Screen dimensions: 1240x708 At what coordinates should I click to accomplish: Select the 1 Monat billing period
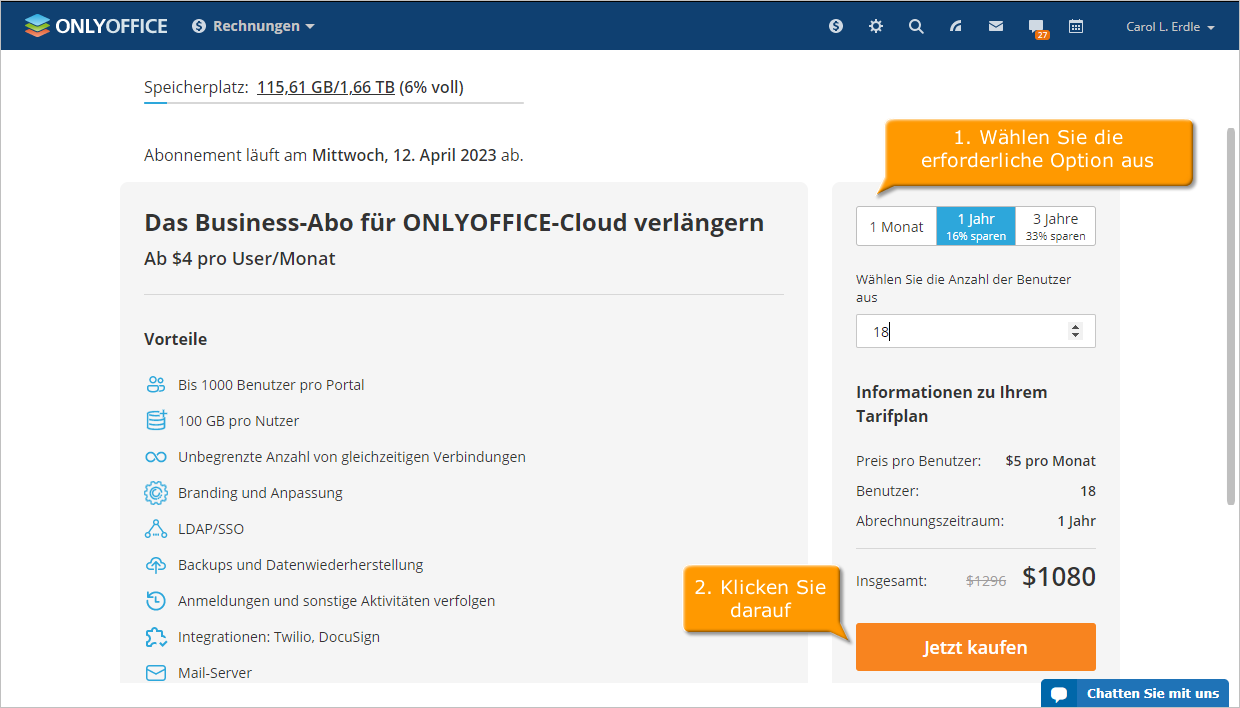tap(896, 226)
